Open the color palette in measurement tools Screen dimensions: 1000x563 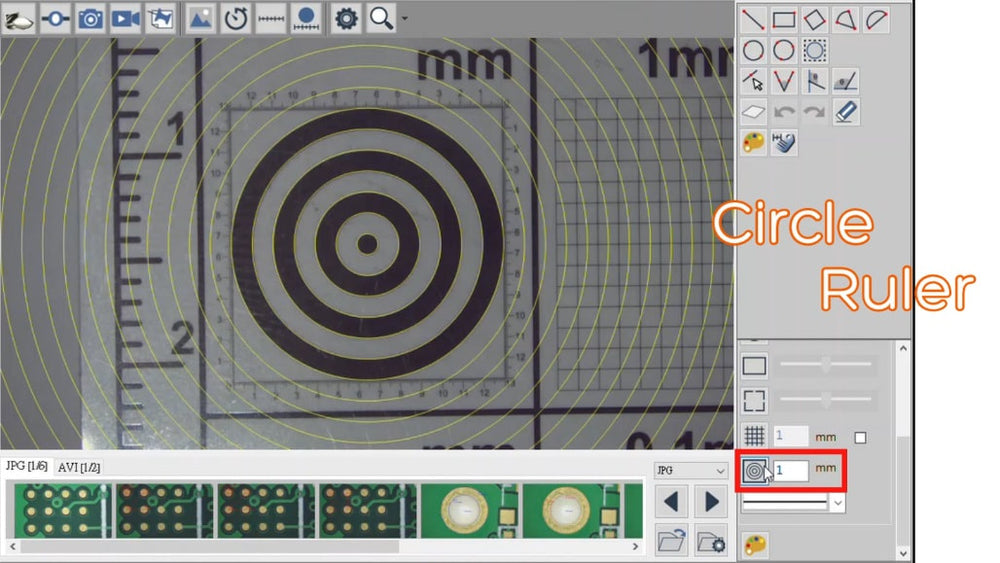coord(753,142)
